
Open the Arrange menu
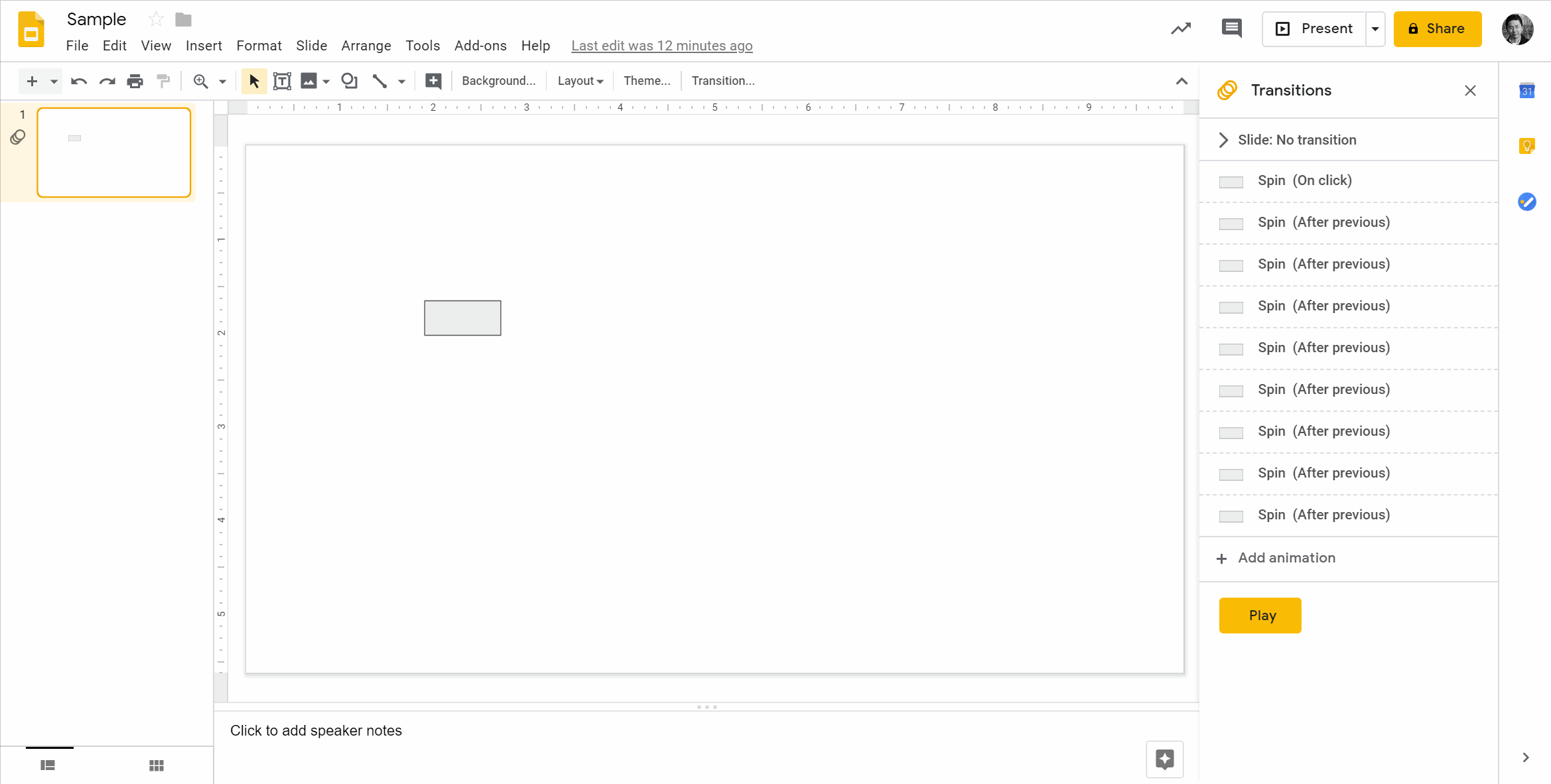click(x=366, y=45)
